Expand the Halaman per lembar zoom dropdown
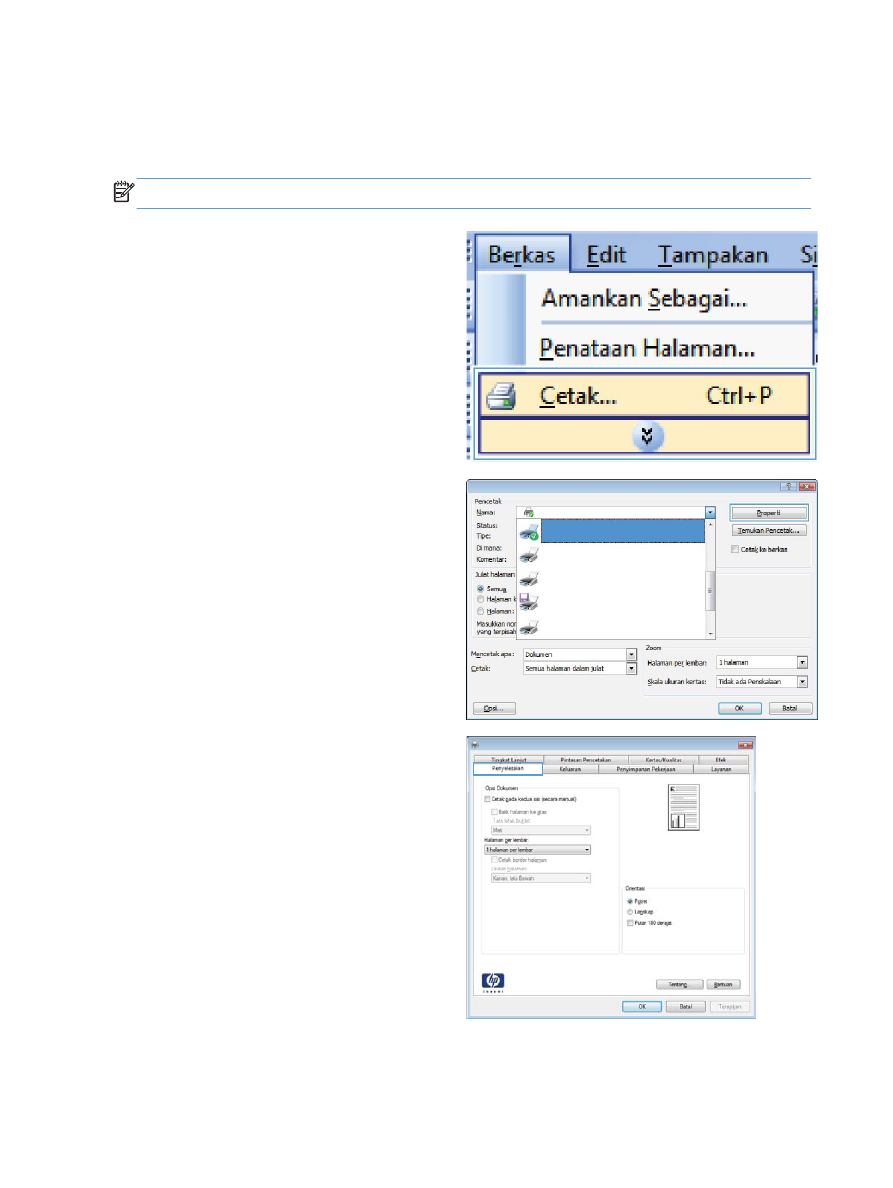The image size is (893, 1188). [x=802, y=663]
